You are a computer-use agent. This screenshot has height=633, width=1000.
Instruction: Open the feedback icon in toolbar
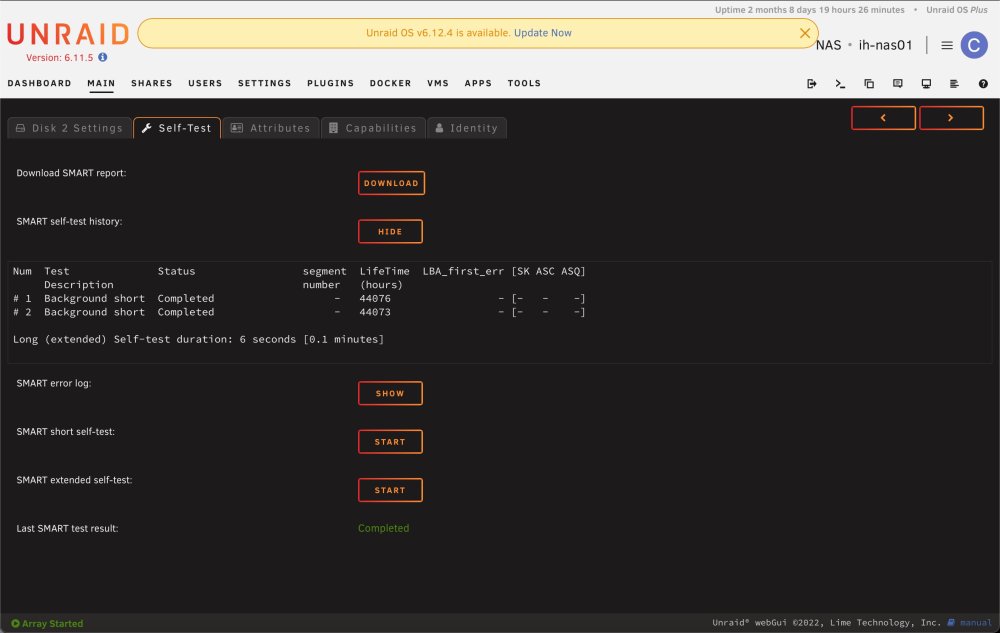click(897, 84)
